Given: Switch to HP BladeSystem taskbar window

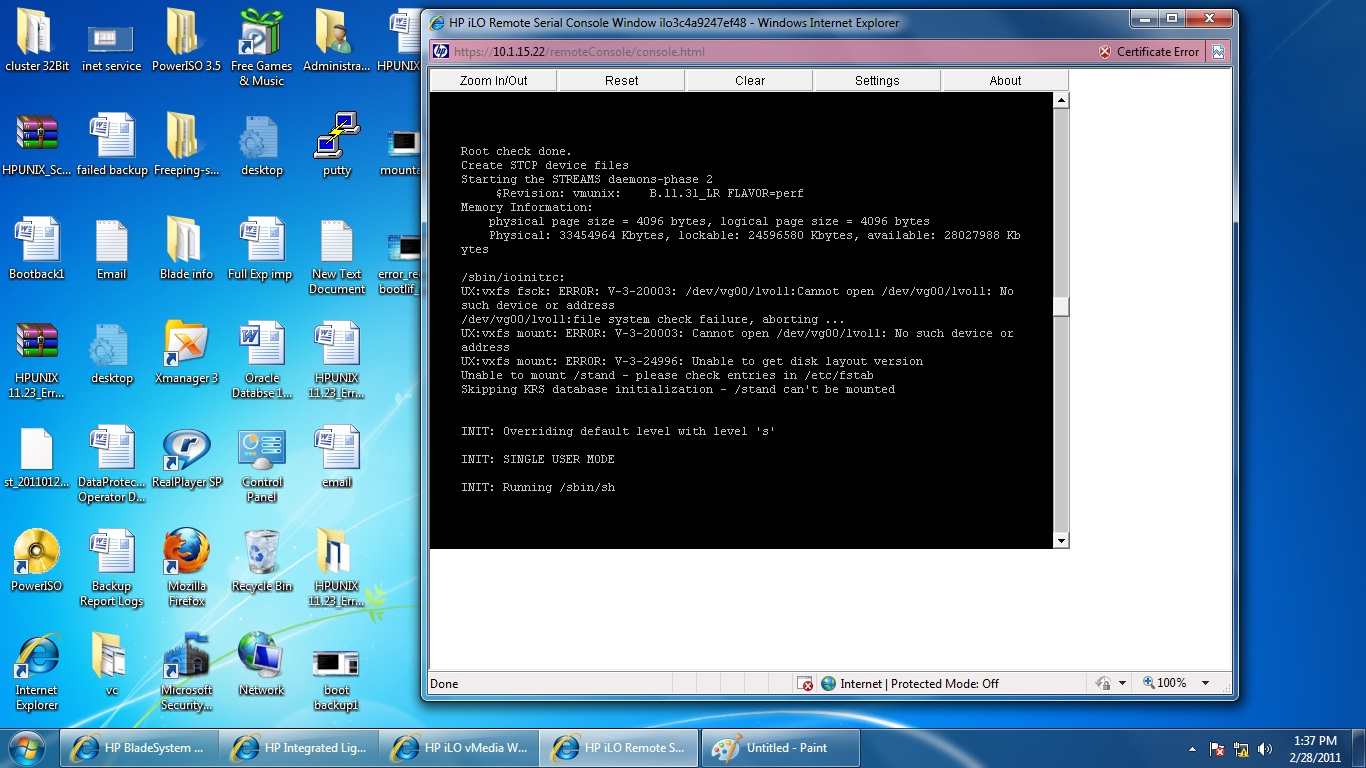Looking at the screenshot, I should coord(138,748).
